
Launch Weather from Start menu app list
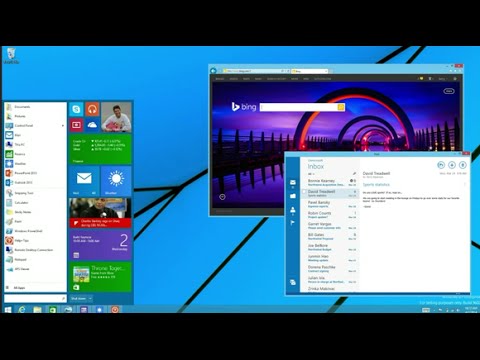[x=35, y=164]
